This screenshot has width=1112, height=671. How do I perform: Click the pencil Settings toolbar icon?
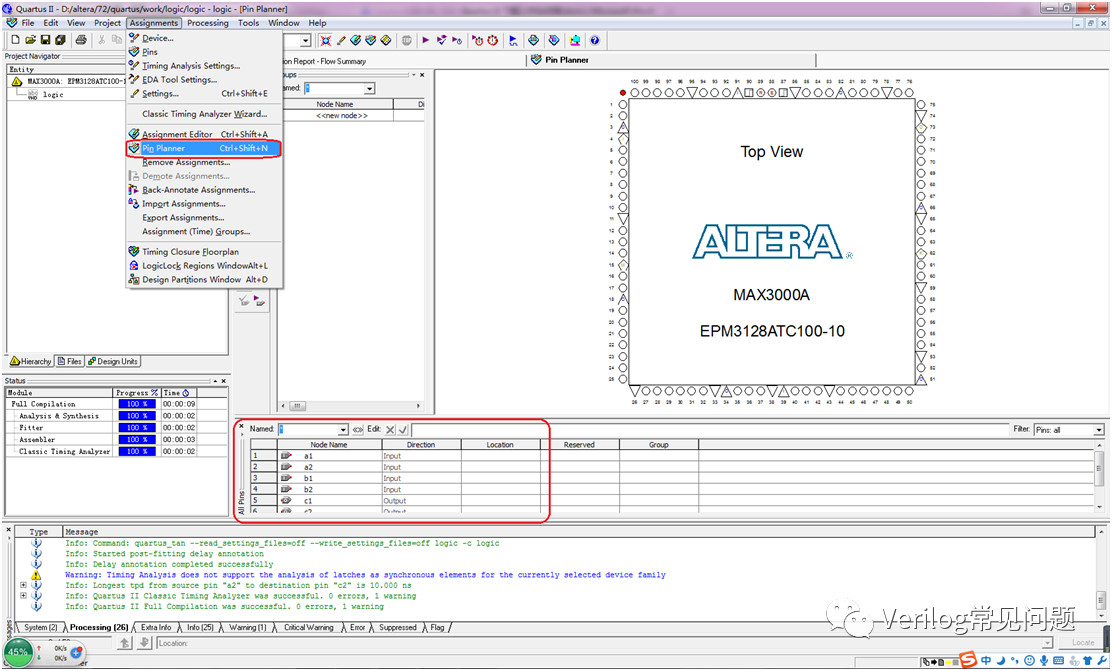(340, 40)
